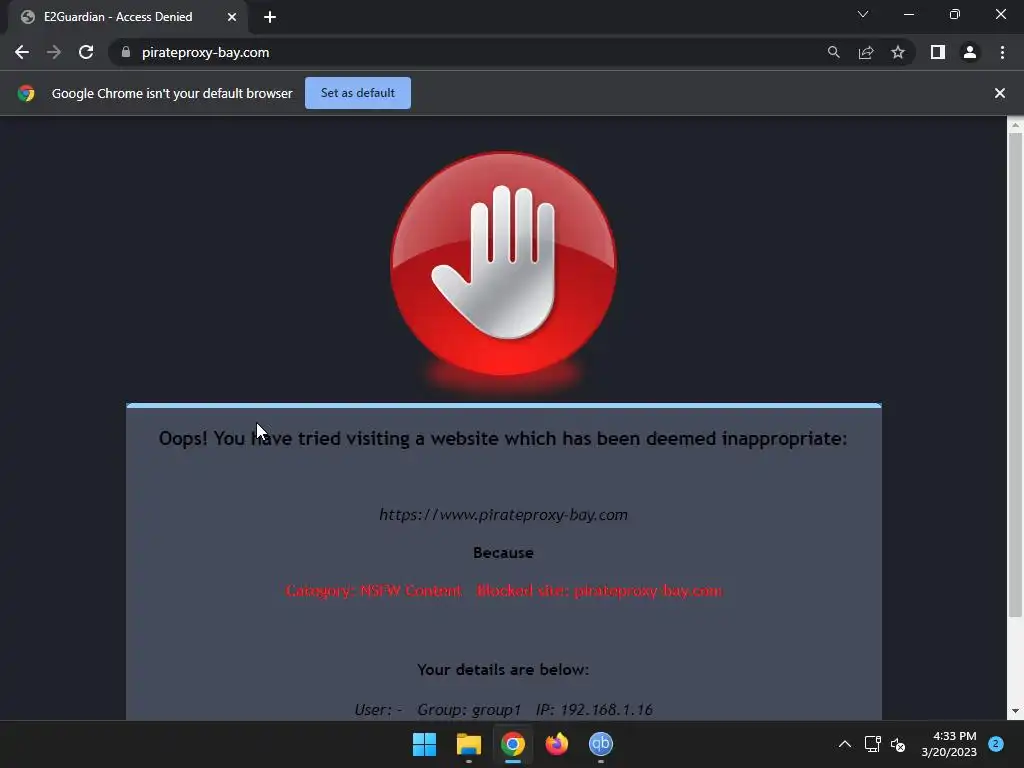Click the blocked URL https://www.pirateproxy-bay.com
Screen dimensions: 1024x768
tap(504, 515)
